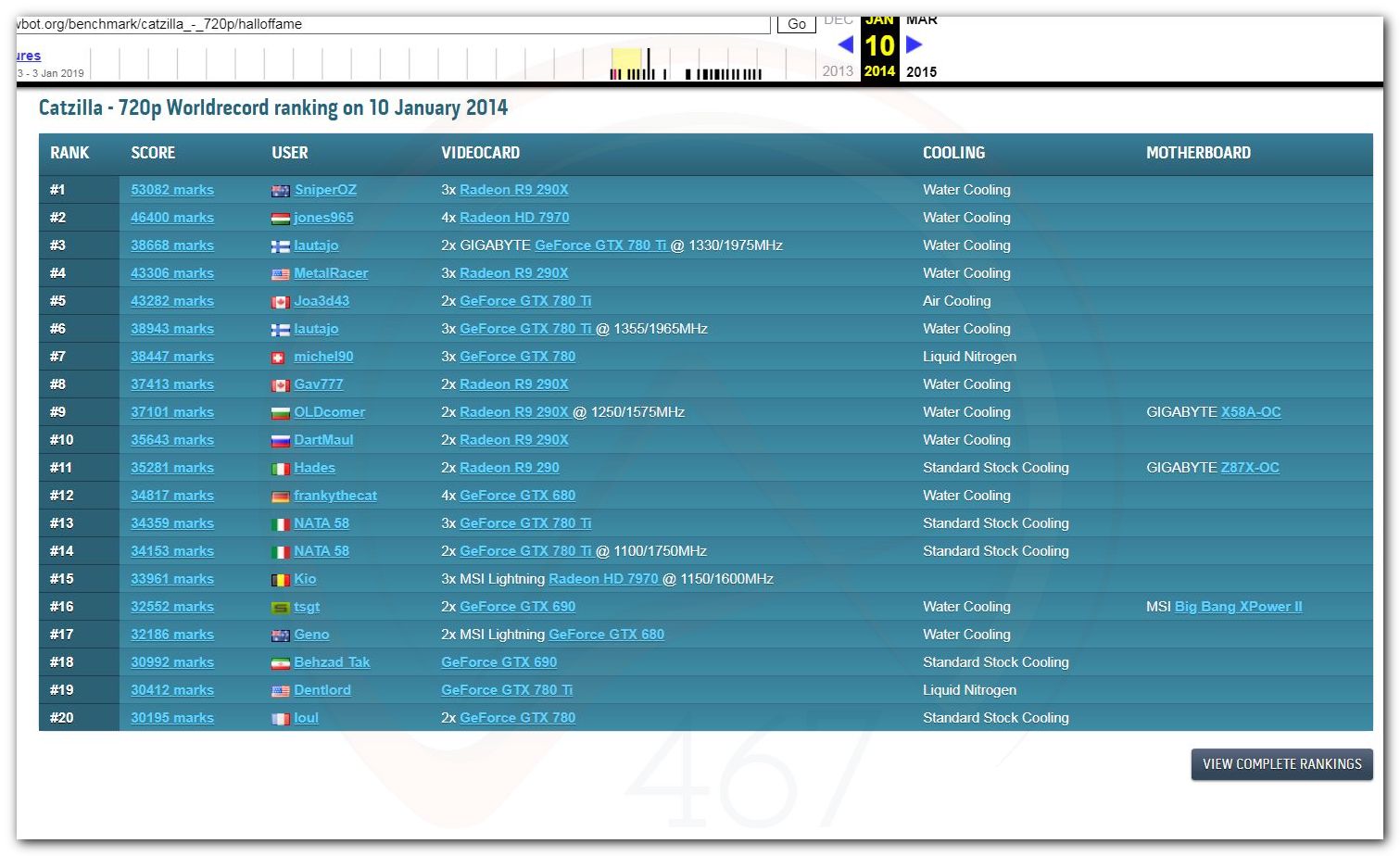Click the Swiss flag beside michel90

(x=277, y=358)
